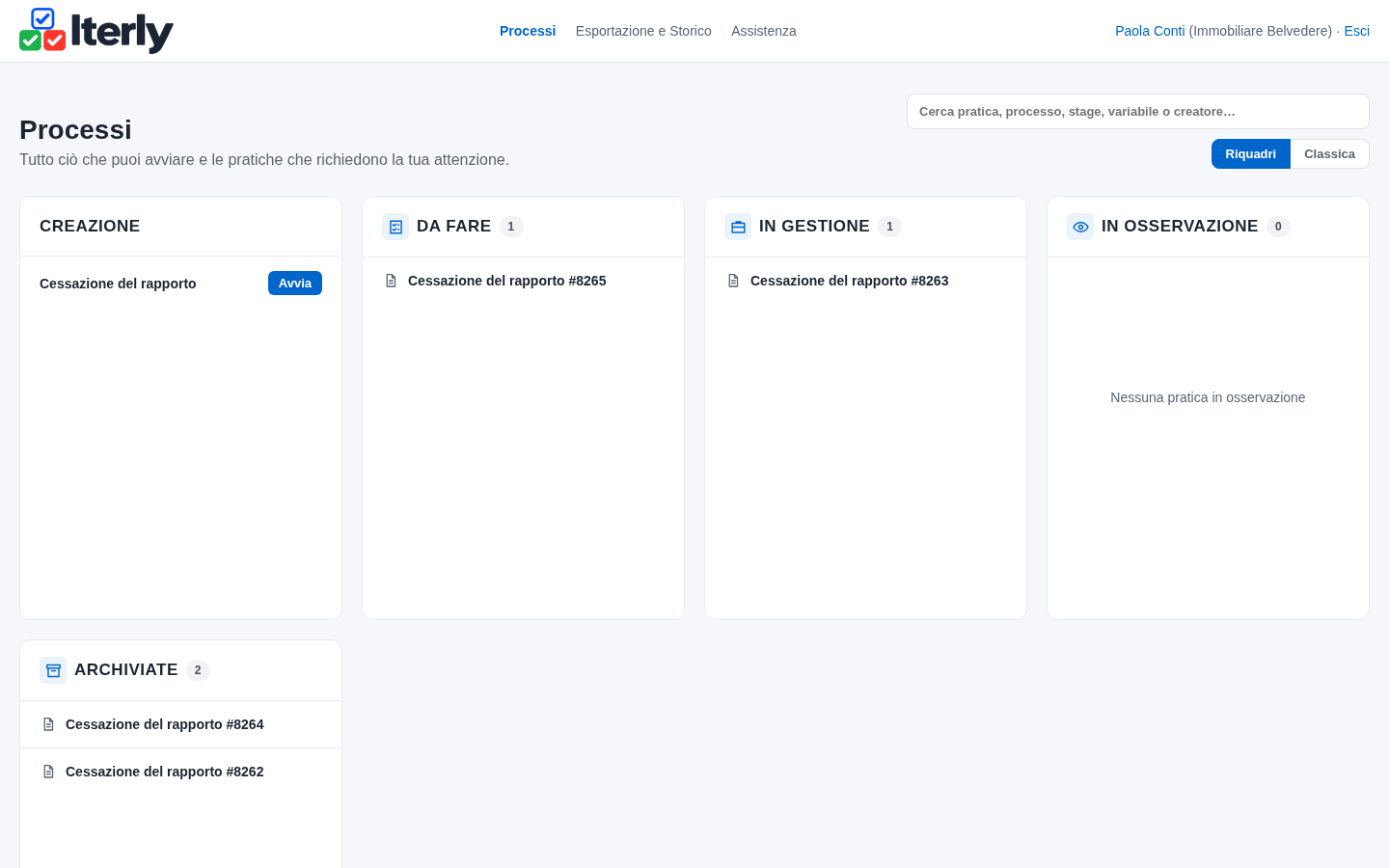Click the Da Fare checklist icon
The height and width of the screenshot is (868, 1389).
click(x=395, y=227)
